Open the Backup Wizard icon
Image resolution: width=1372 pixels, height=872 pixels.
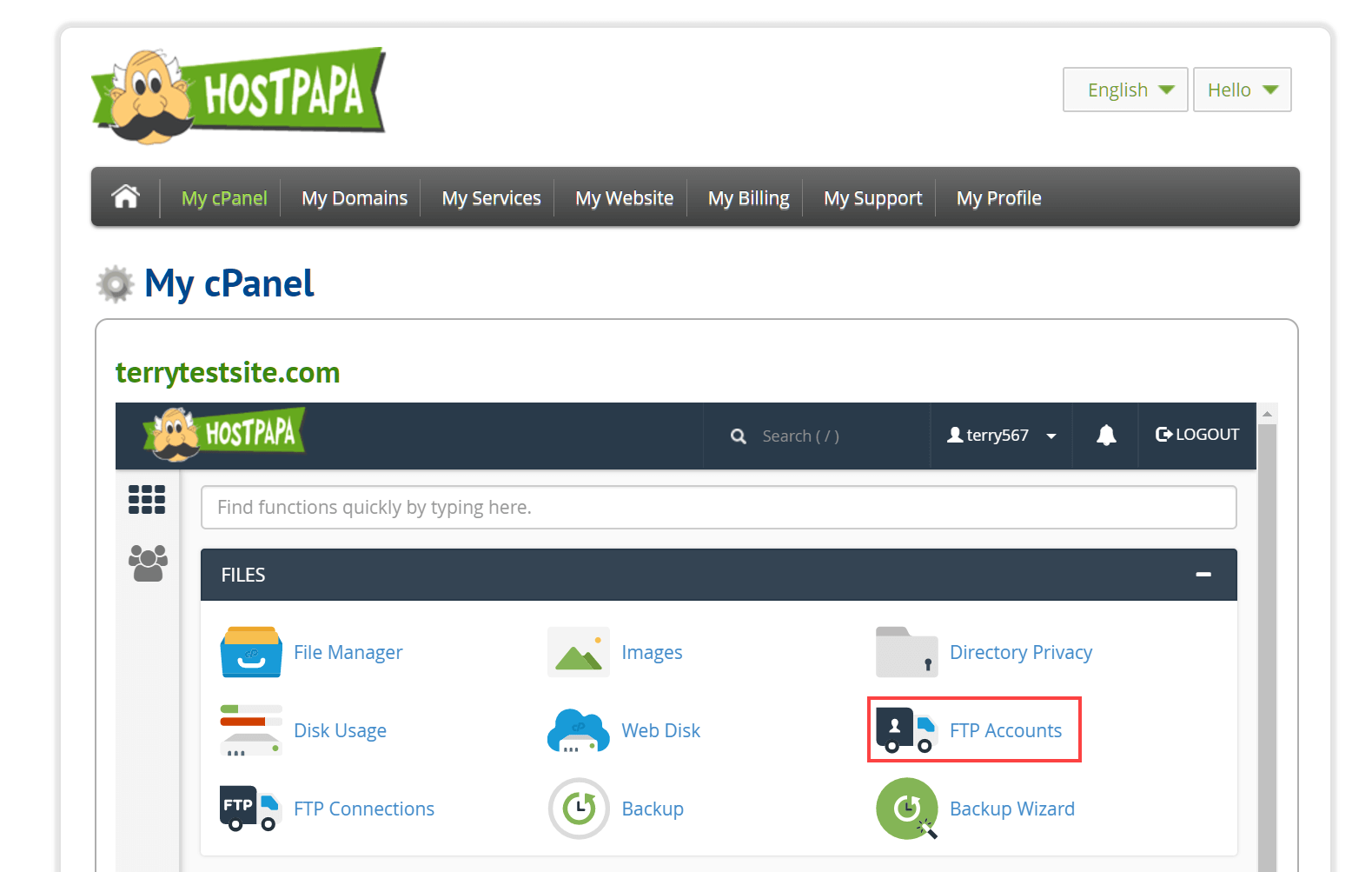point(906,809)
